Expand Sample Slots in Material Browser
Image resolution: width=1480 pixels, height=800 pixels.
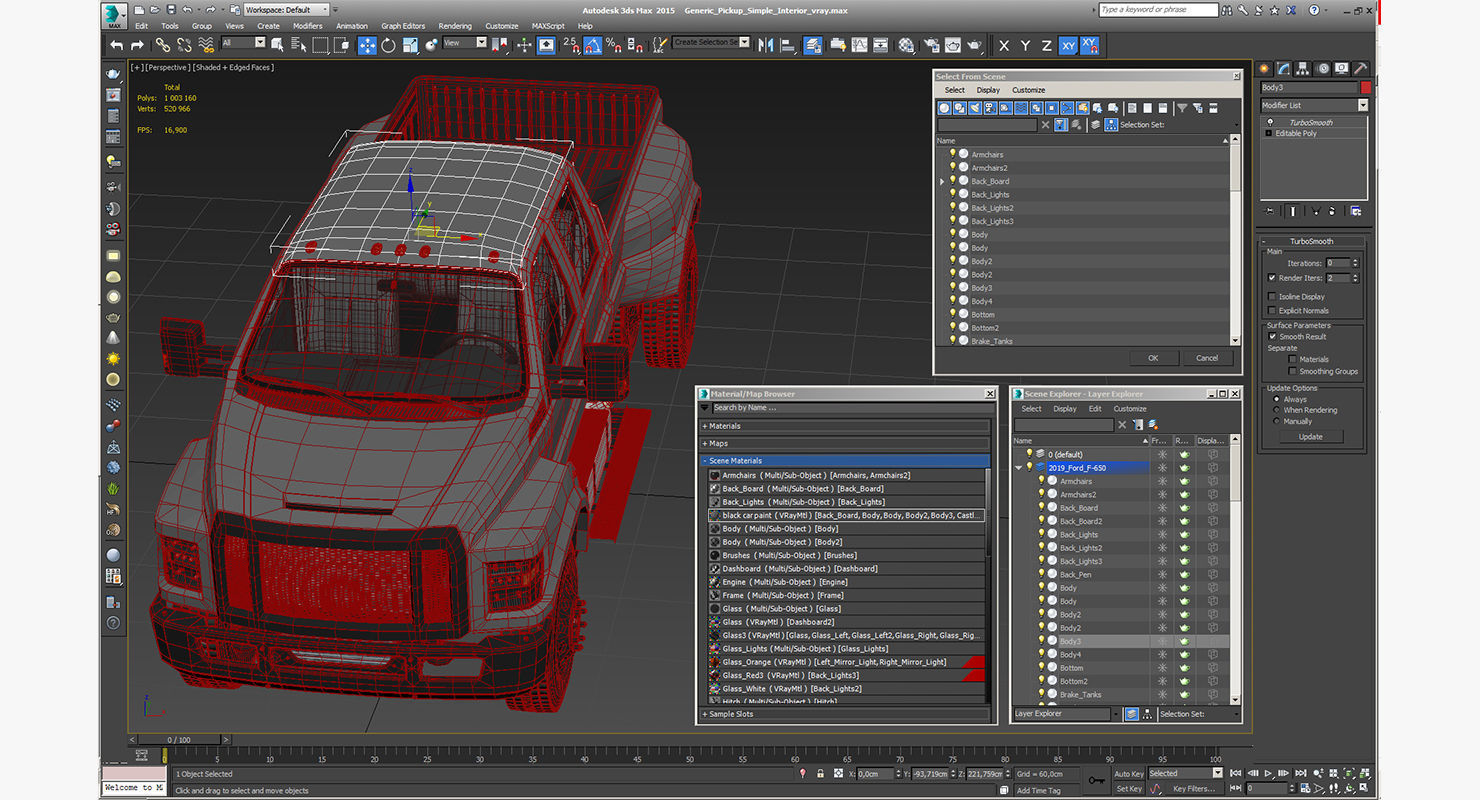click(x=845, y=714)
